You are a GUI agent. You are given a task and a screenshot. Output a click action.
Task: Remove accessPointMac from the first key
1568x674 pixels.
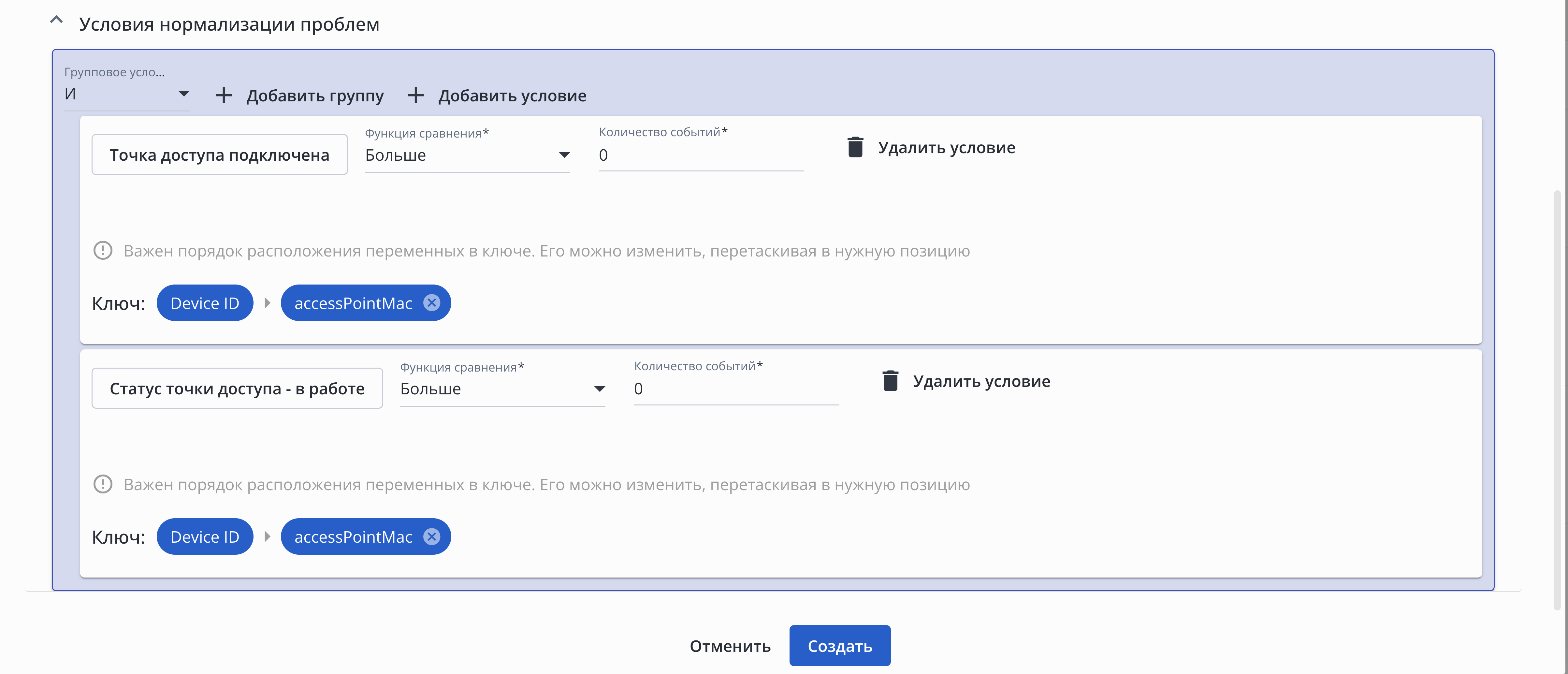point(431,302)
